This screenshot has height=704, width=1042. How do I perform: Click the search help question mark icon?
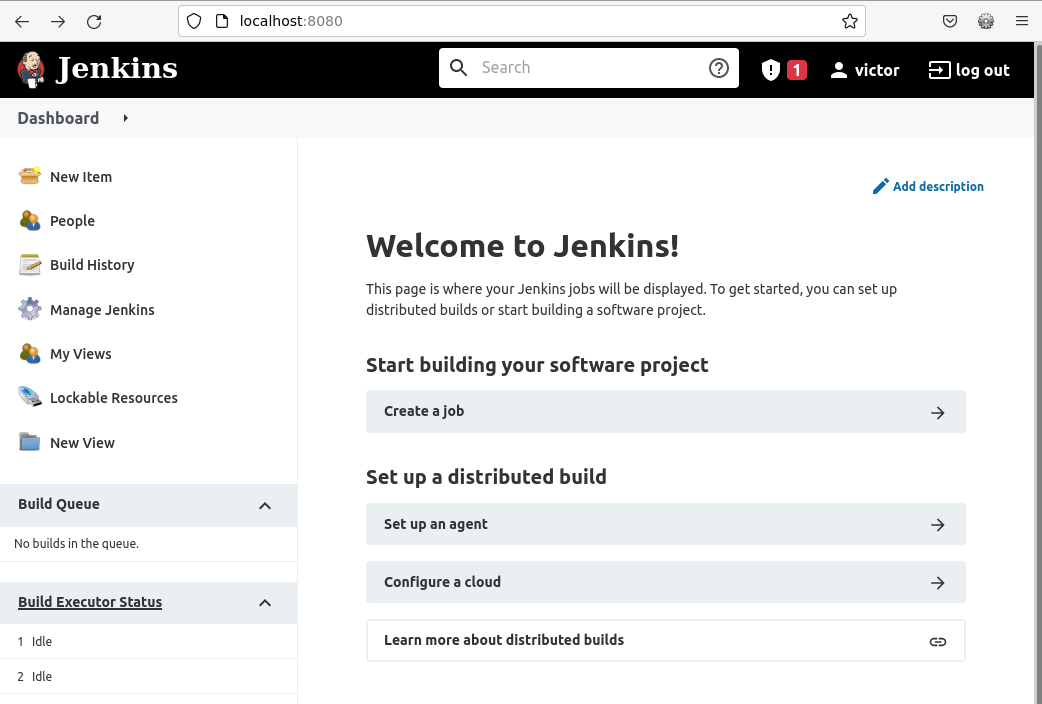(x=718, y=68)
